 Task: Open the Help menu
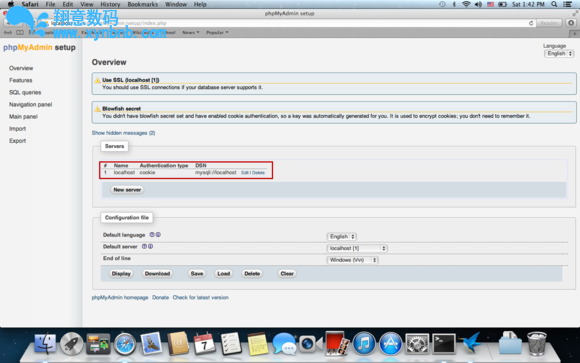(200, 4)
